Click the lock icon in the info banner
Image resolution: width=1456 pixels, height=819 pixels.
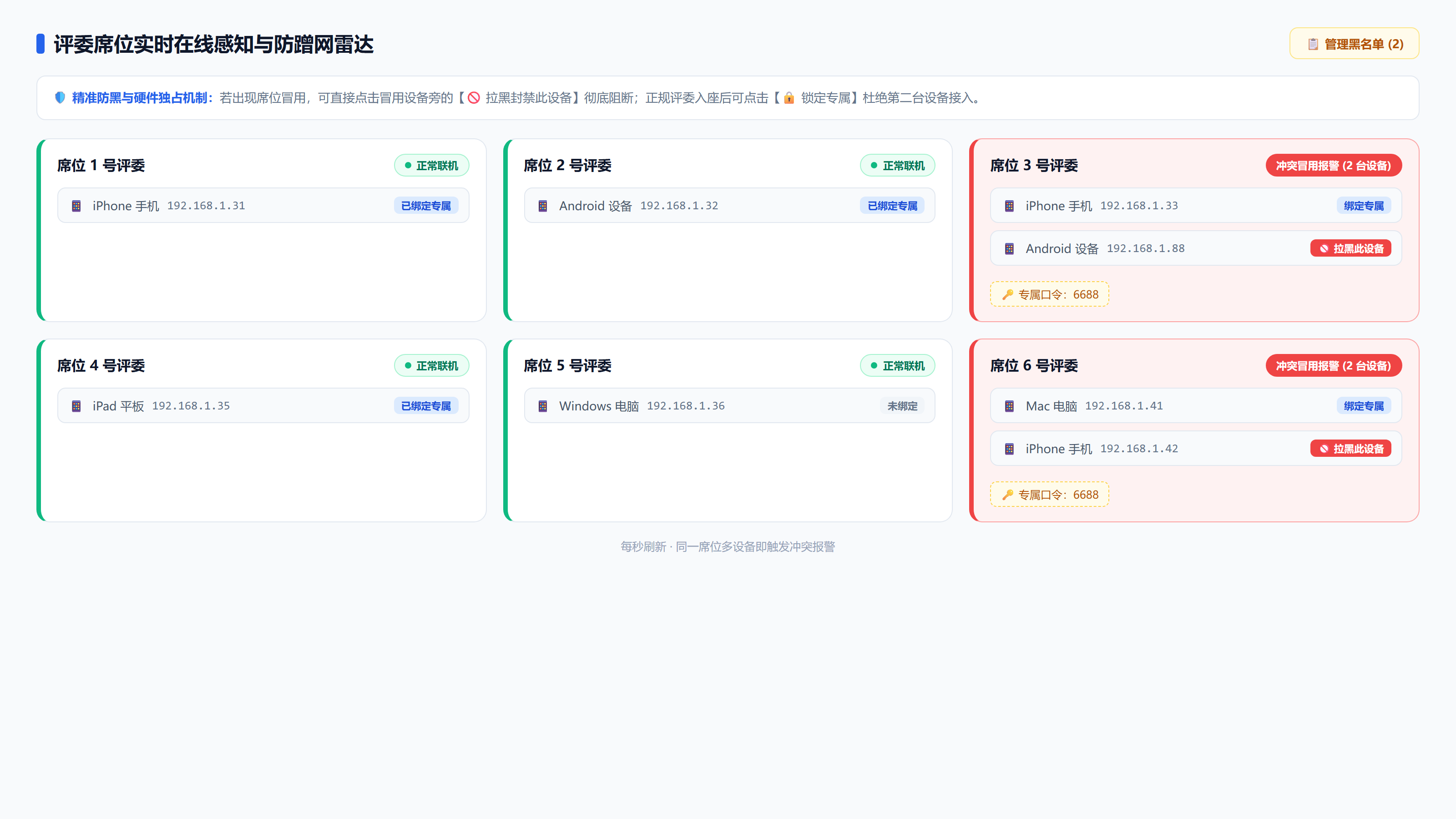pyautogui.click(x=789, y=98)
